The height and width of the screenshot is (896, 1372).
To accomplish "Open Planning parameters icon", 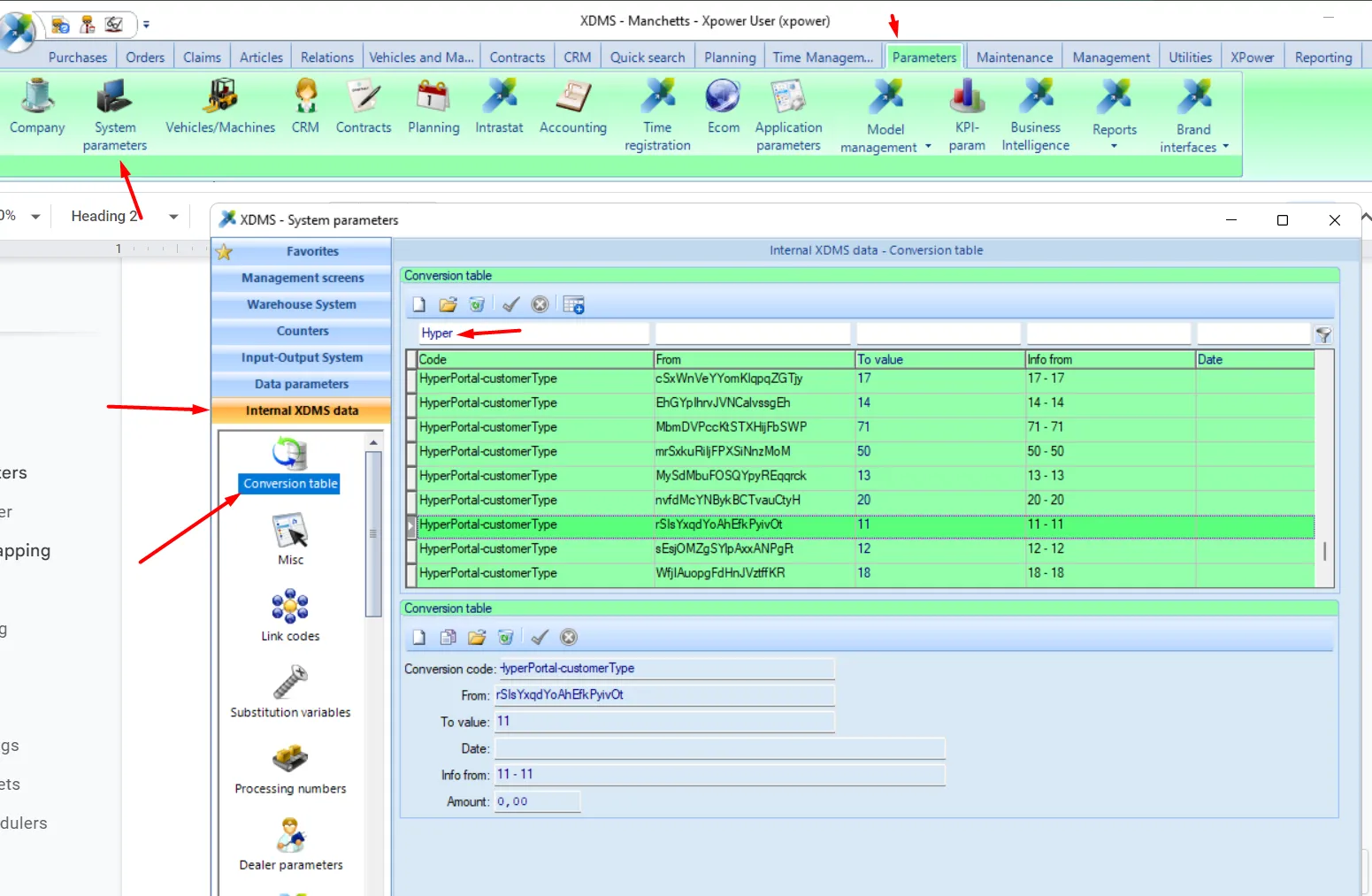I will pyautogui.click(x=433, y=106).
